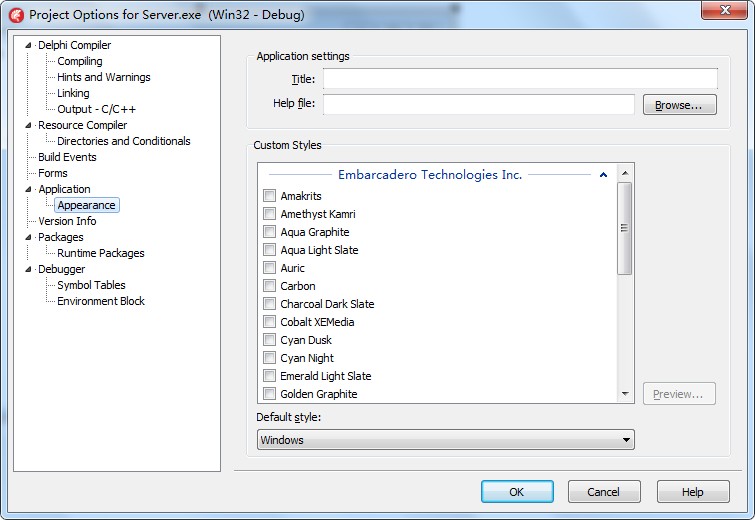
Task: Click the Delphi app icon in title bar
Action: pyautogui.click(x=16, y=15)
